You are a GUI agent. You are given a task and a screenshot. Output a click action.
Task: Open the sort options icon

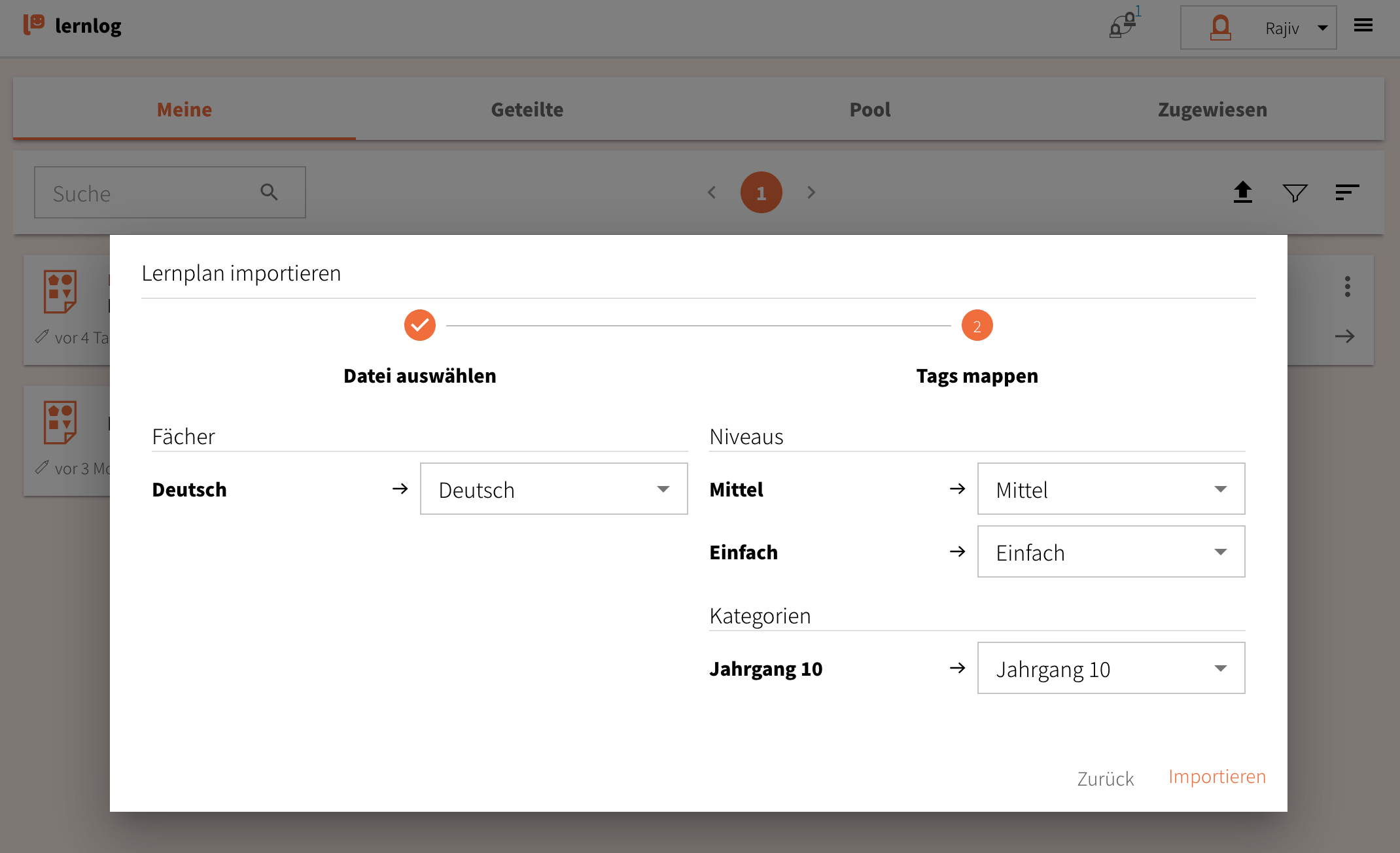point(1347,192)
